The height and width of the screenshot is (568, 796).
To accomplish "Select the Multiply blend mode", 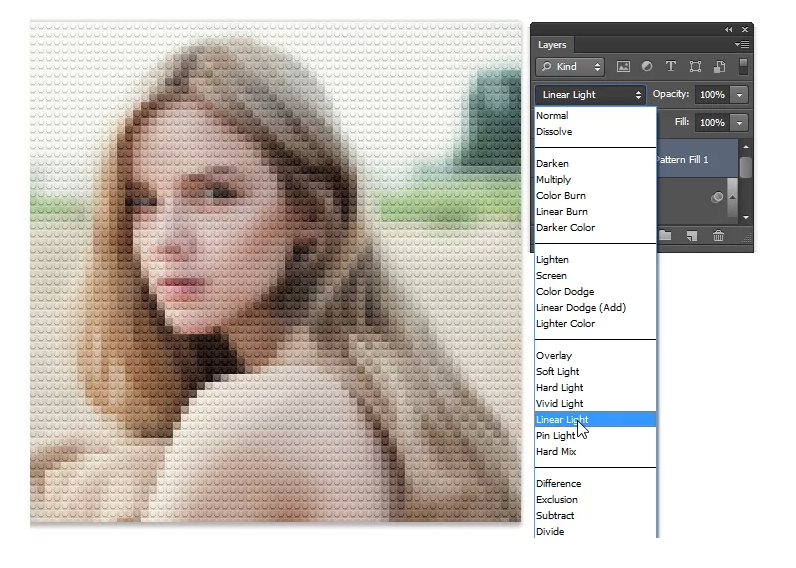I will coord(552,180).
